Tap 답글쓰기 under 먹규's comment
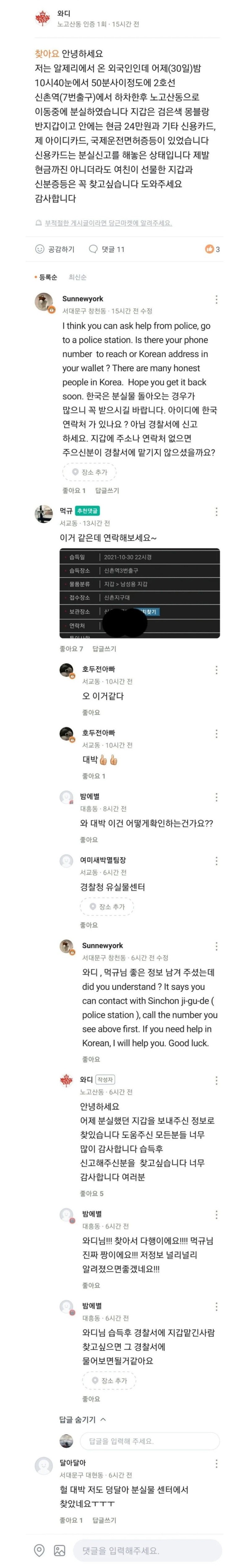 104,649
